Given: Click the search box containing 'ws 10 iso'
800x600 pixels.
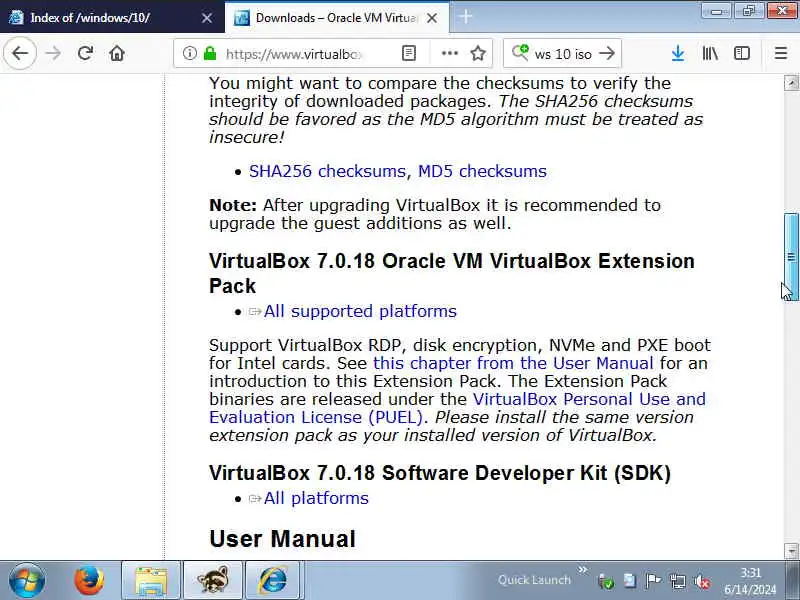Looking at the screenshot, I should 563,54.
